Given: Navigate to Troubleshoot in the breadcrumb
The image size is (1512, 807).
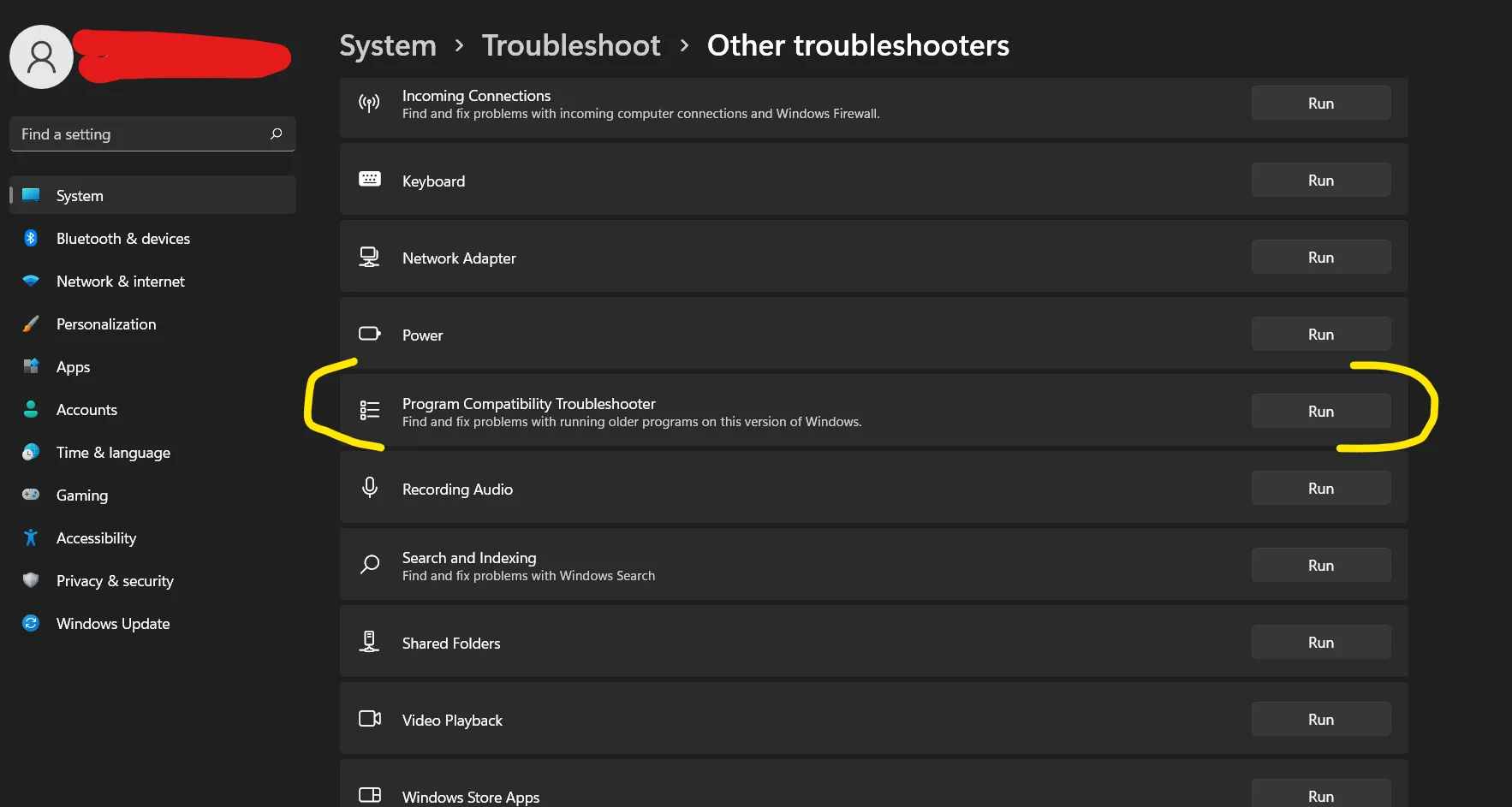Looking at the screenshot, I should [x=571, y=45].
